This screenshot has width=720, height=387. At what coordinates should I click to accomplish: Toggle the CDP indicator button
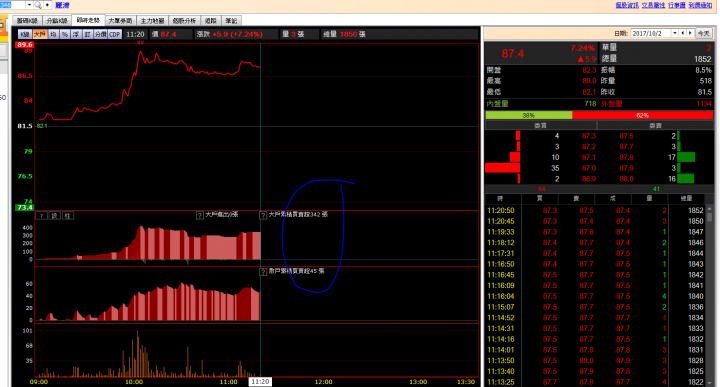pos(115,34)
